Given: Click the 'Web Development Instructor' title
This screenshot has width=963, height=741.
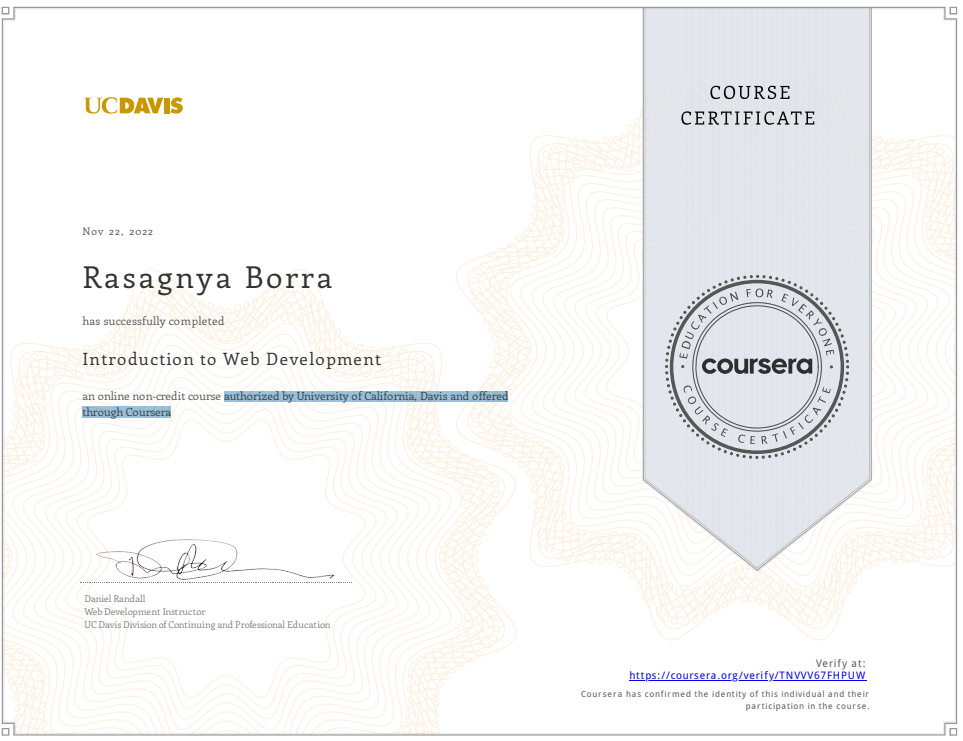Looking at the screenshot, I should click(x=145, y=611).
